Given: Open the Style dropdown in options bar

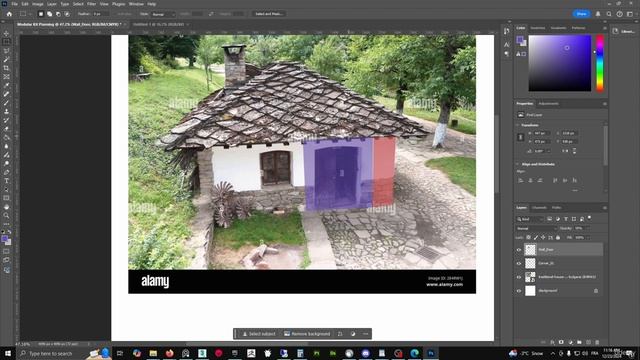Looking at the screenshot, I should [x=163, y=14].
